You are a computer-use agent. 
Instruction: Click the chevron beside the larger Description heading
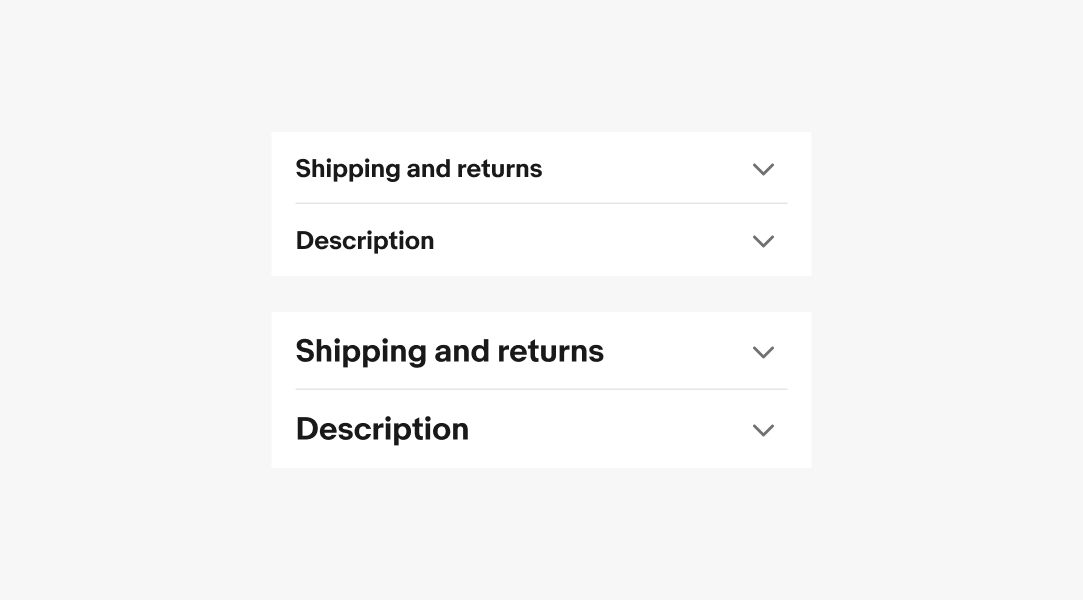763,430
